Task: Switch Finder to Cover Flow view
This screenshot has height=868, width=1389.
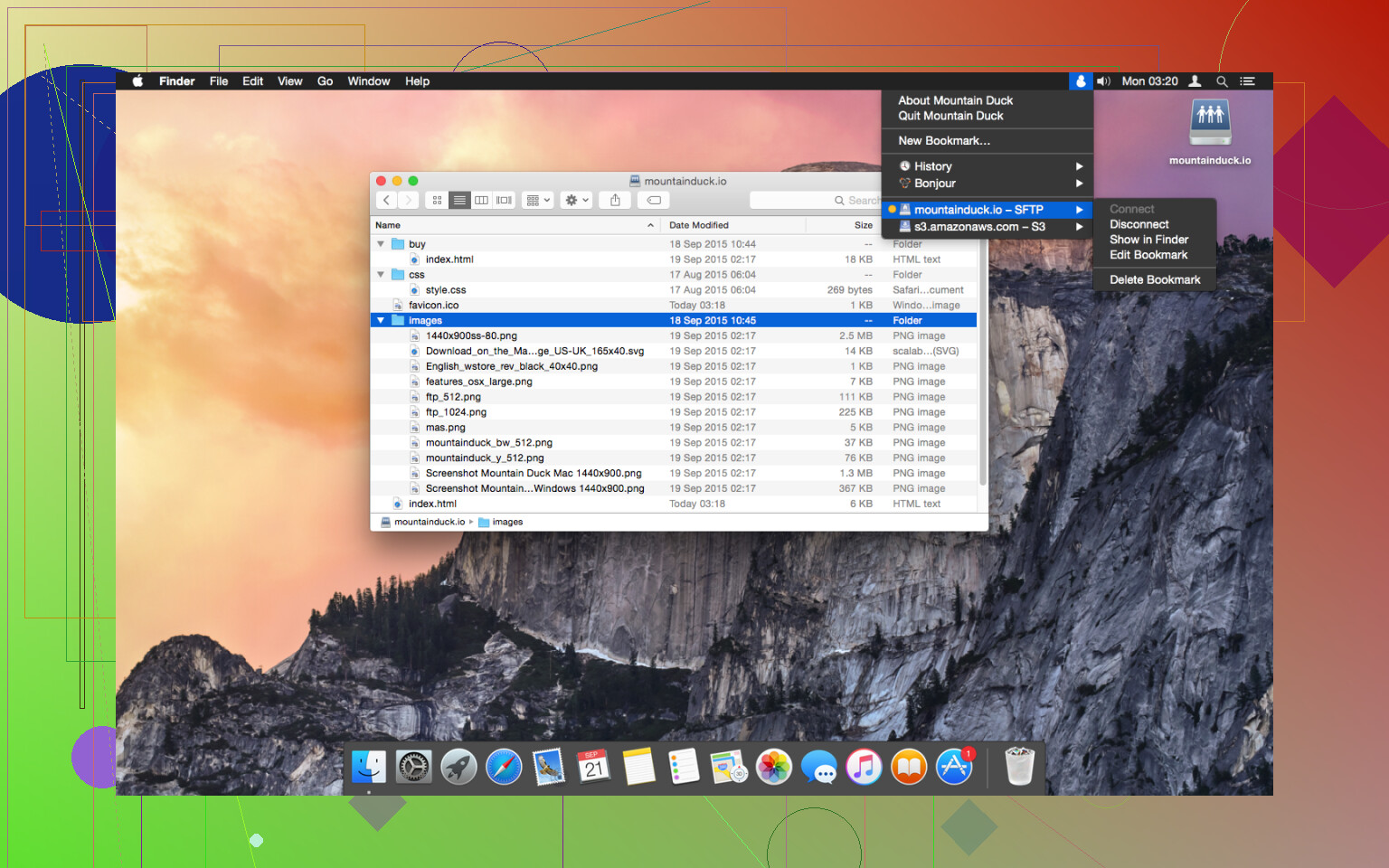Action: click(x=505, y=200)
